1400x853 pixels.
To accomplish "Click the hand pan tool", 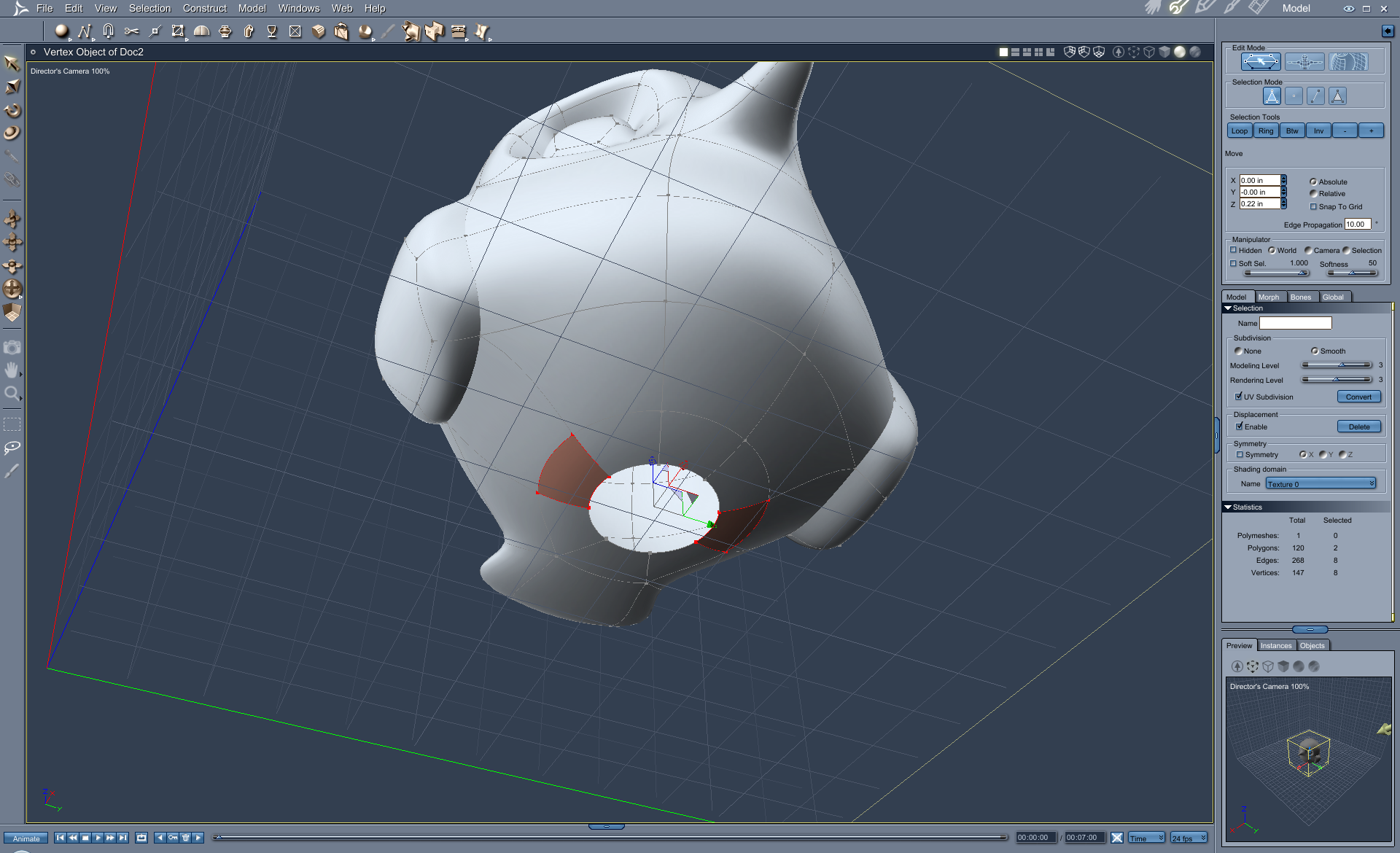I will click(12, 370).
